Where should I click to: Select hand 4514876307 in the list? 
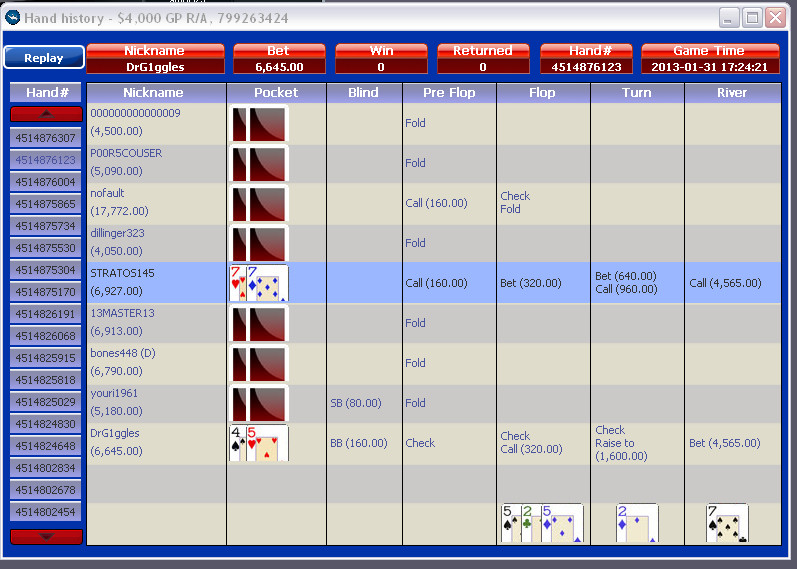coord(46,137)
